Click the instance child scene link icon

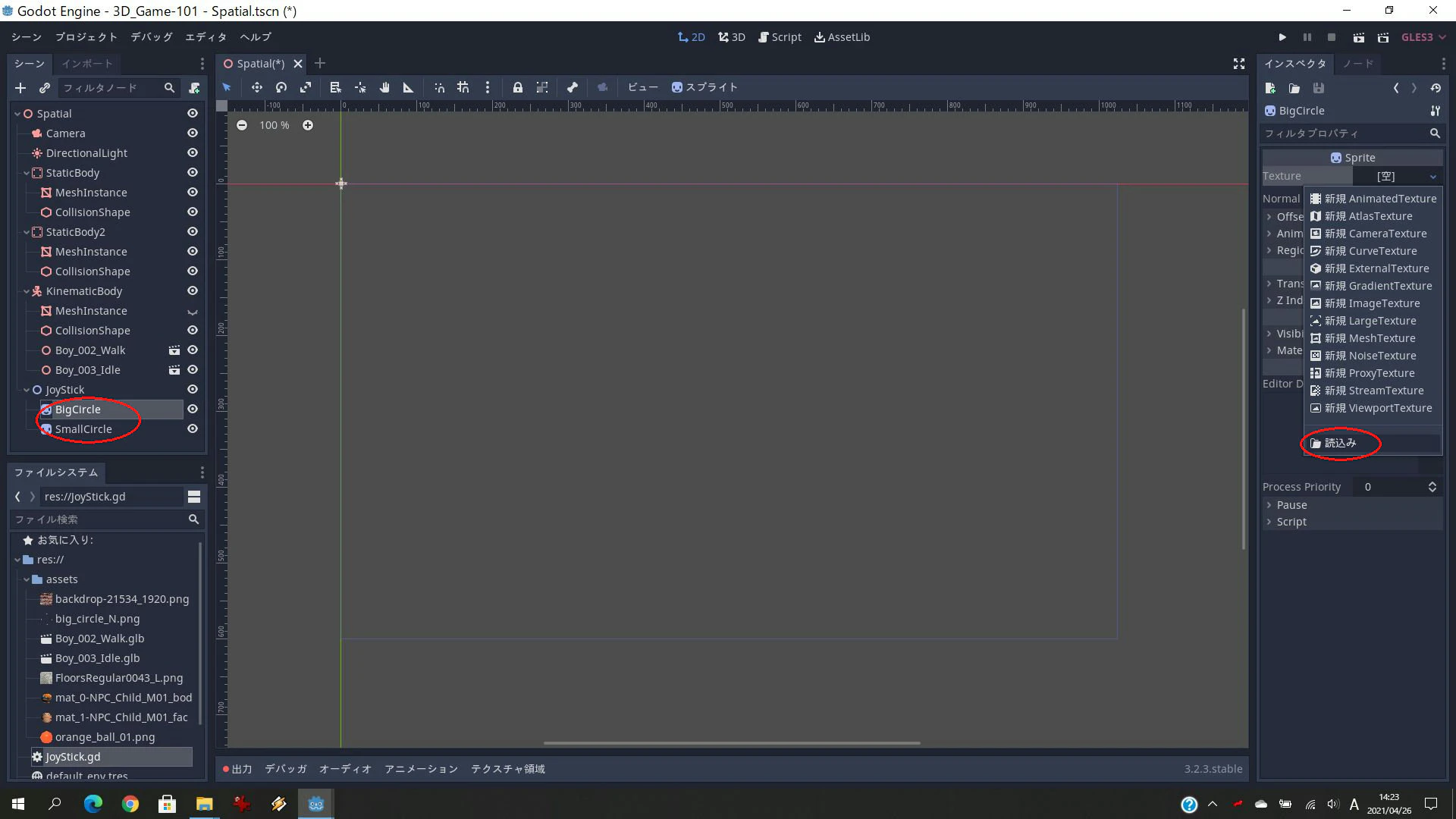(45, 88)
